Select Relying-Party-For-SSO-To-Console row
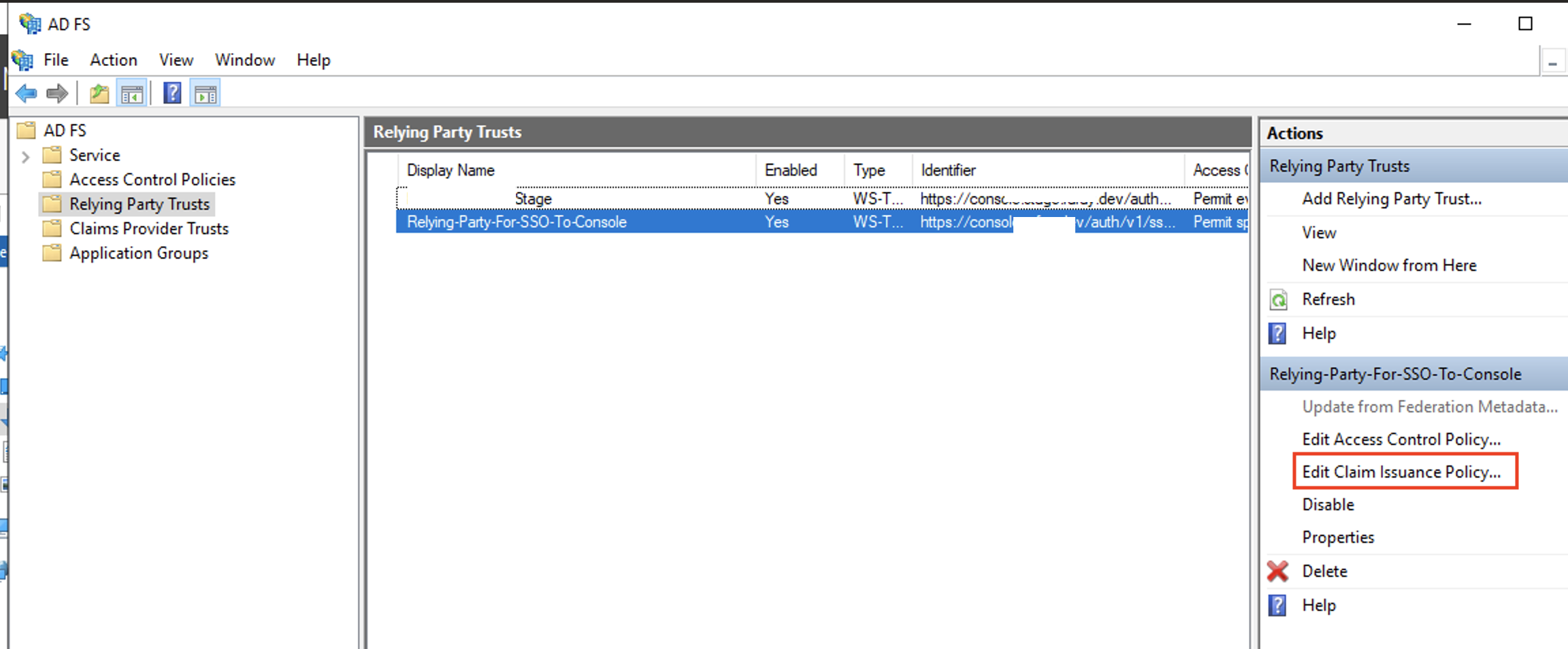Screen dimensions: 1568x649 822,222
